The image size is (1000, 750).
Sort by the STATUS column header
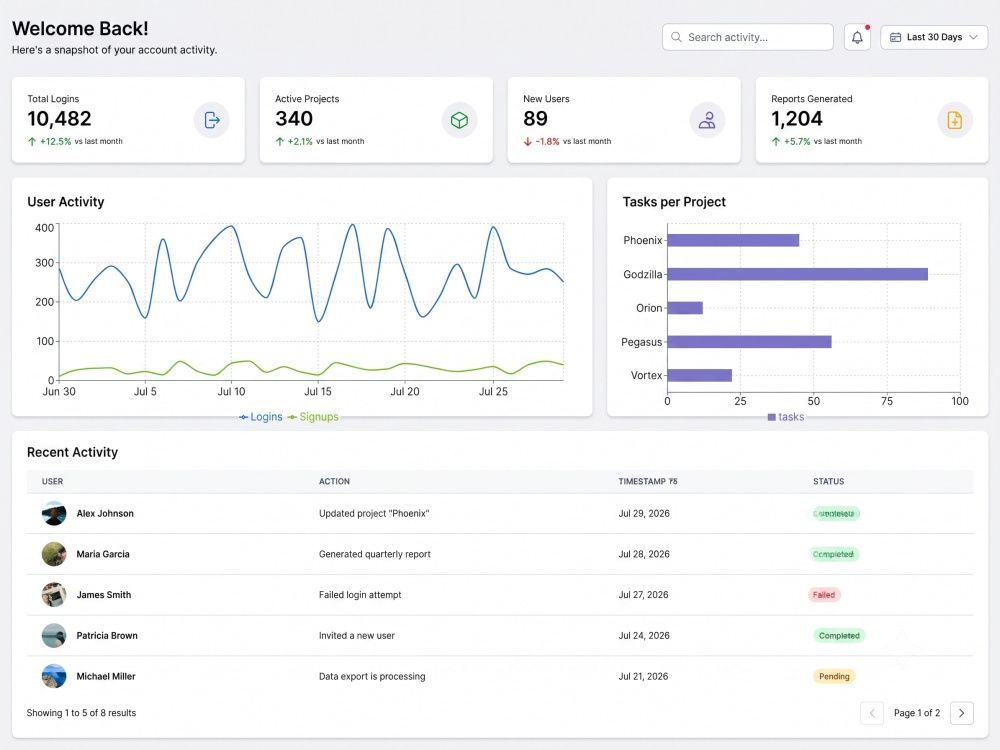(828, 482)
